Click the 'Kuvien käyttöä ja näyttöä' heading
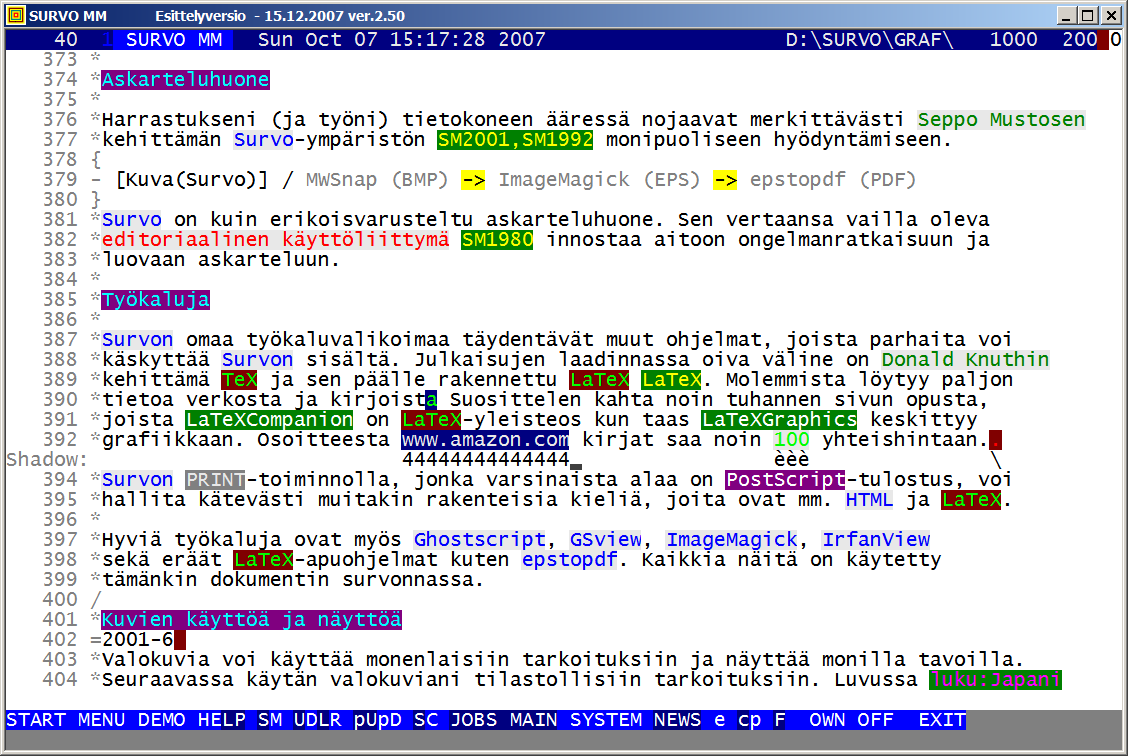The height and width of the screenshot is (756, 1128). click(x=252, y=620)
